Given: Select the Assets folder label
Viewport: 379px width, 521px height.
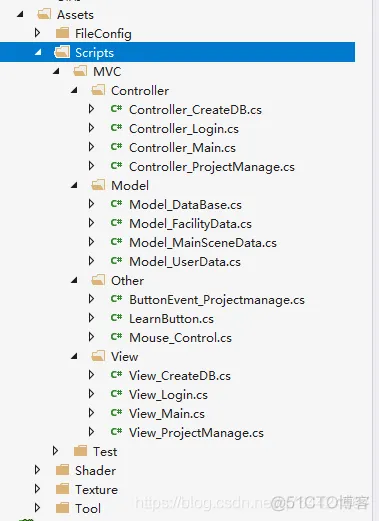Looking at the screenshot, I should (75, 15).
